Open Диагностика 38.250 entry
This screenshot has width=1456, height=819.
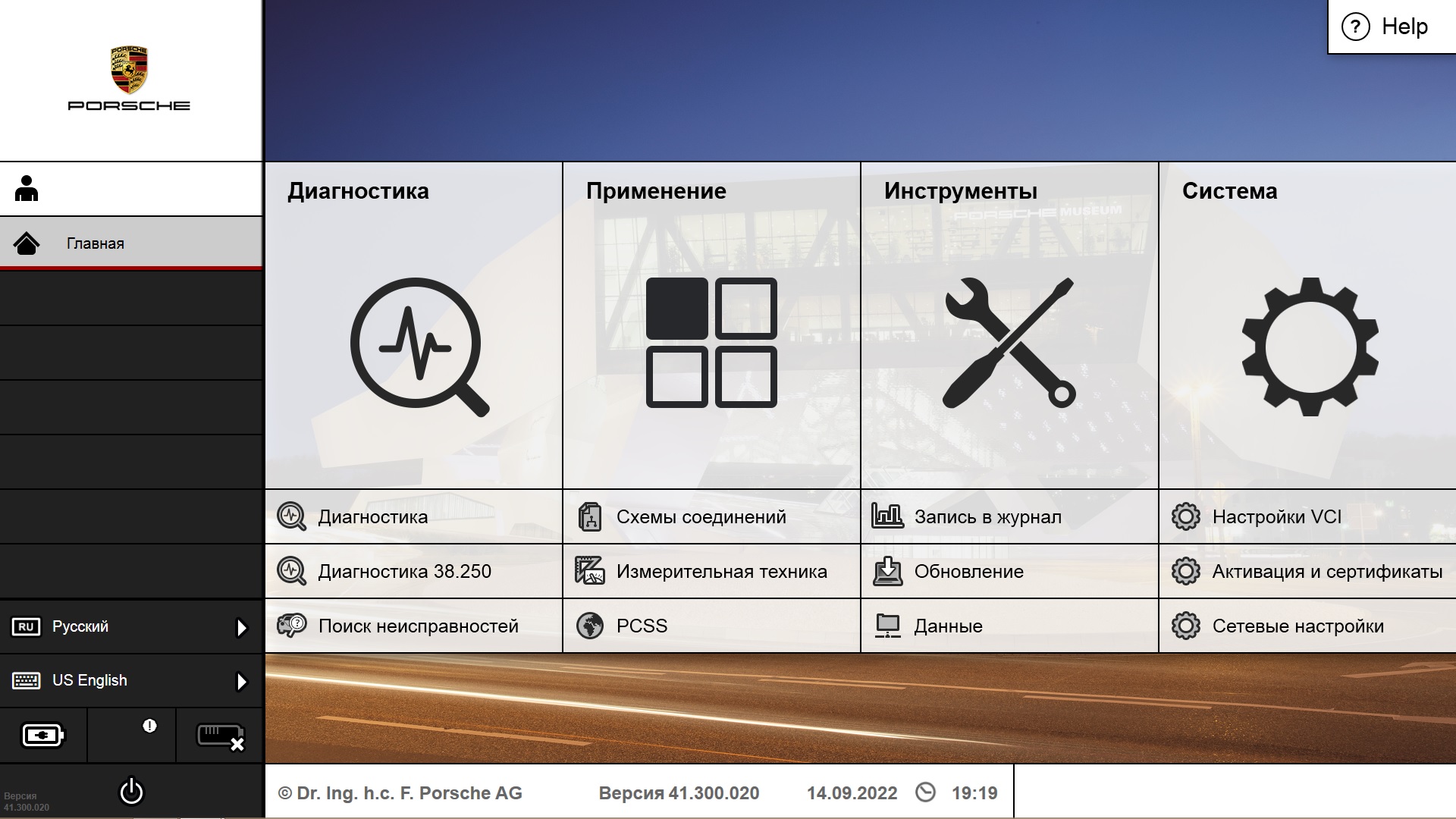coord(404,572)
